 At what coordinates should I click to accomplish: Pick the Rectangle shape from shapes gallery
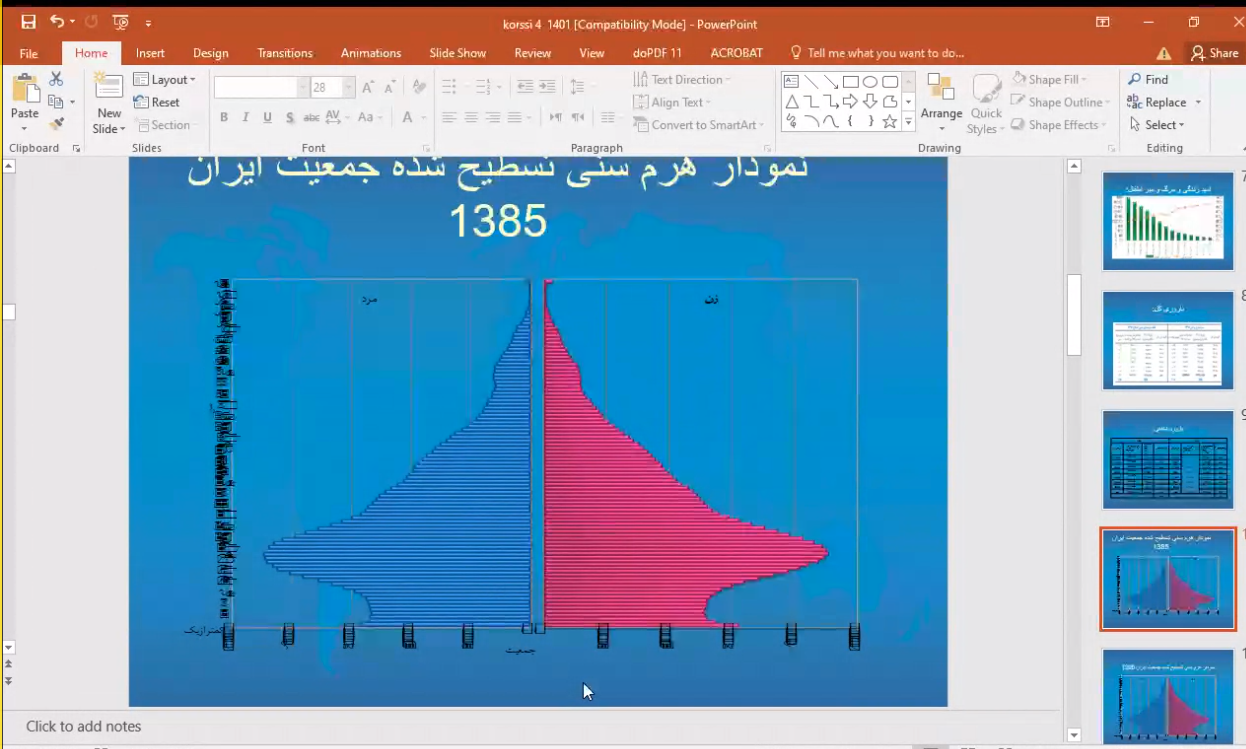click(x=850, y=82)
